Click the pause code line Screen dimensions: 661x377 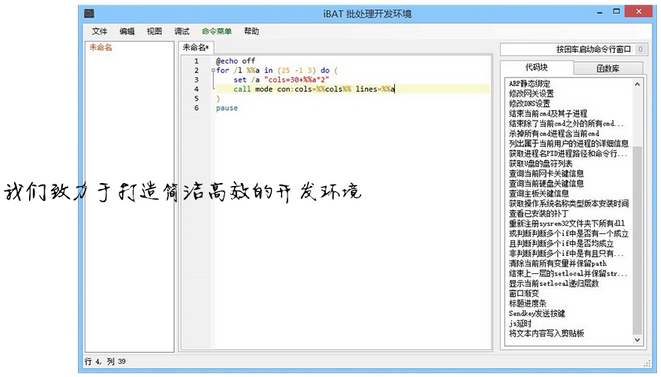click(x=227, y=108)
